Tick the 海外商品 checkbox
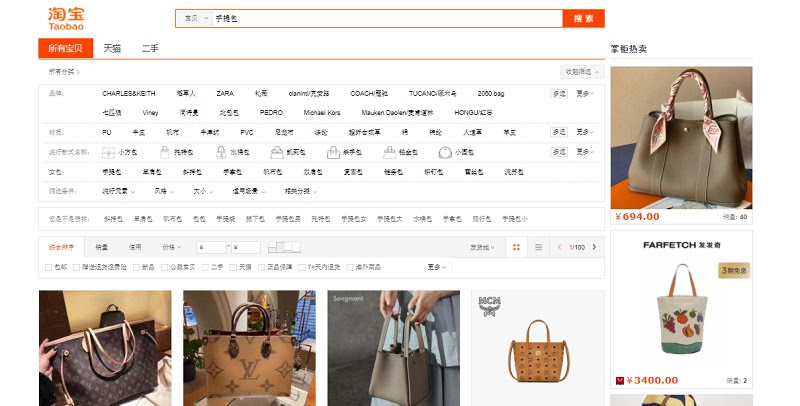Screen dimensions: 800x406 [350, 267]
